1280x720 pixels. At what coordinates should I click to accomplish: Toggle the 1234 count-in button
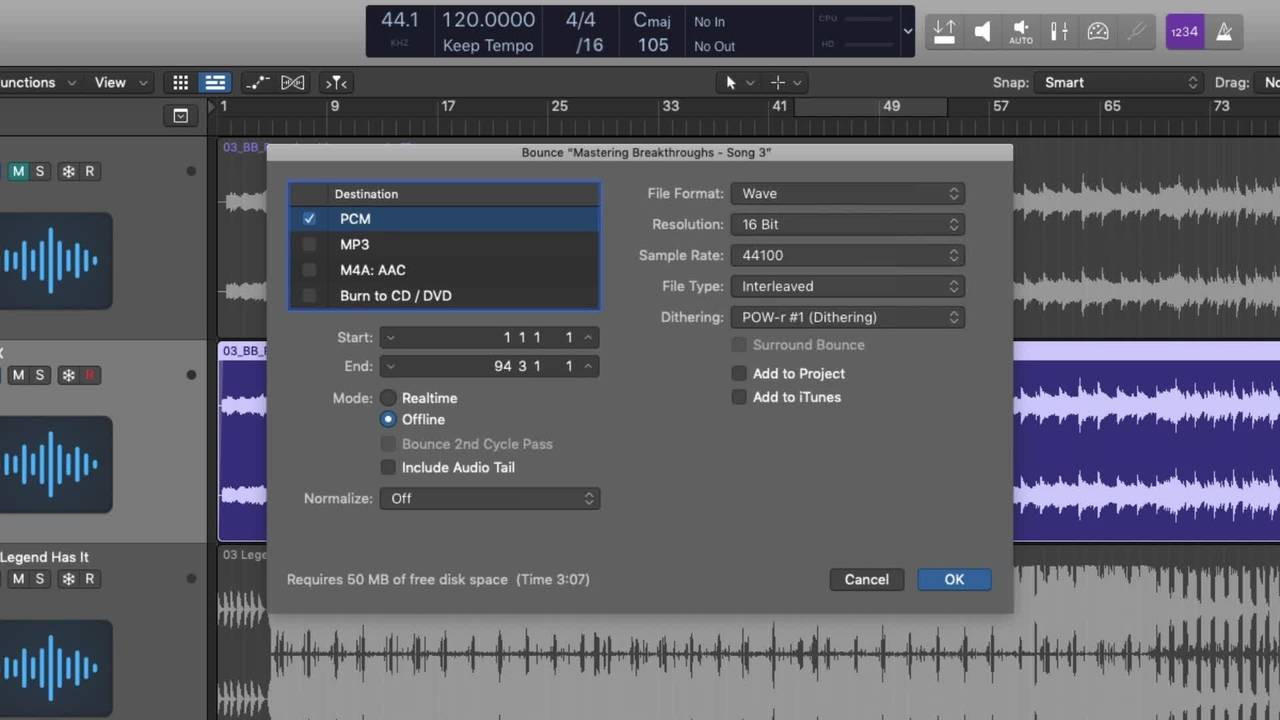point(1185,32)
